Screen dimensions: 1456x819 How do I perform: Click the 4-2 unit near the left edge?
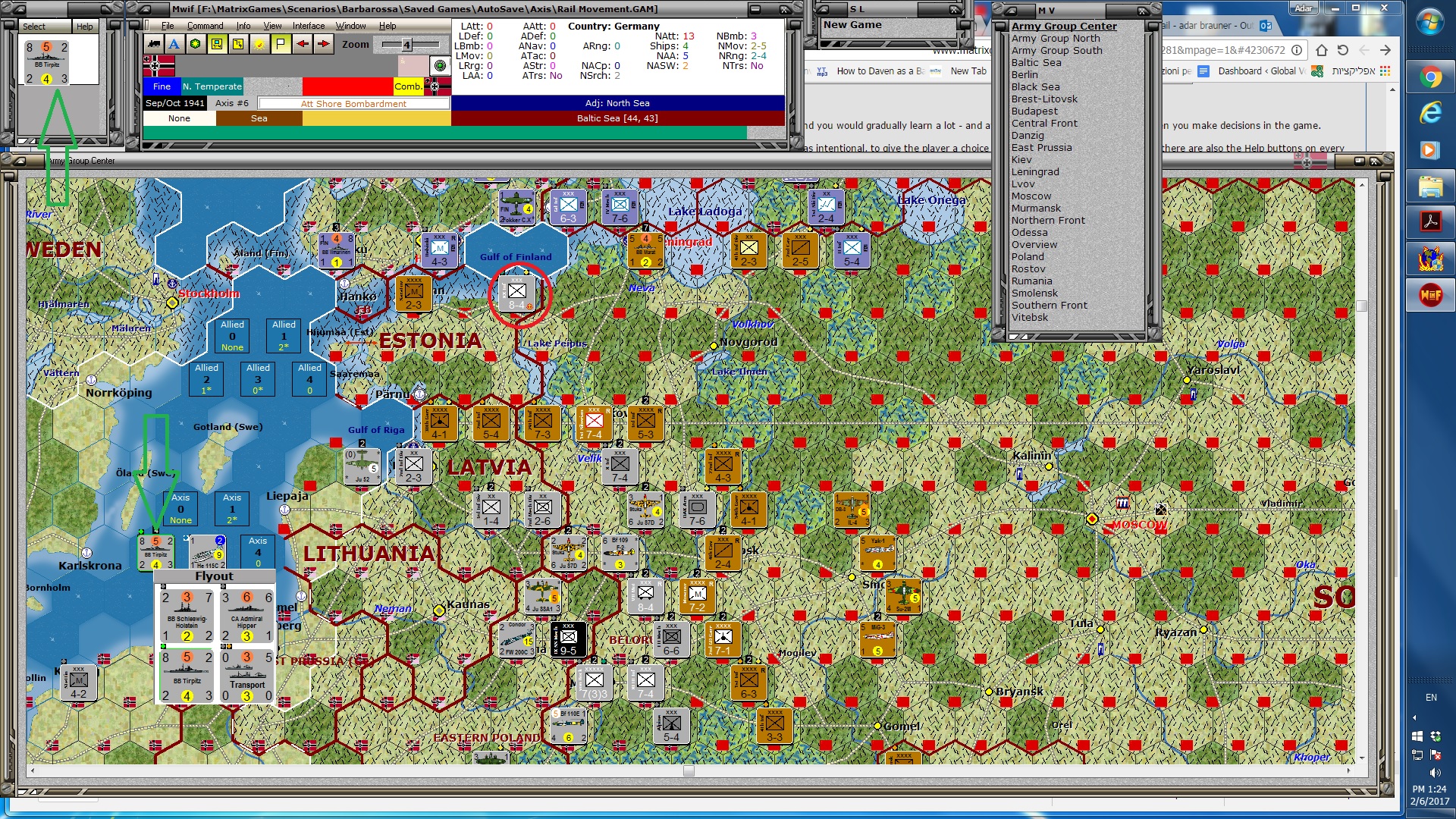(x=78, y=682)
